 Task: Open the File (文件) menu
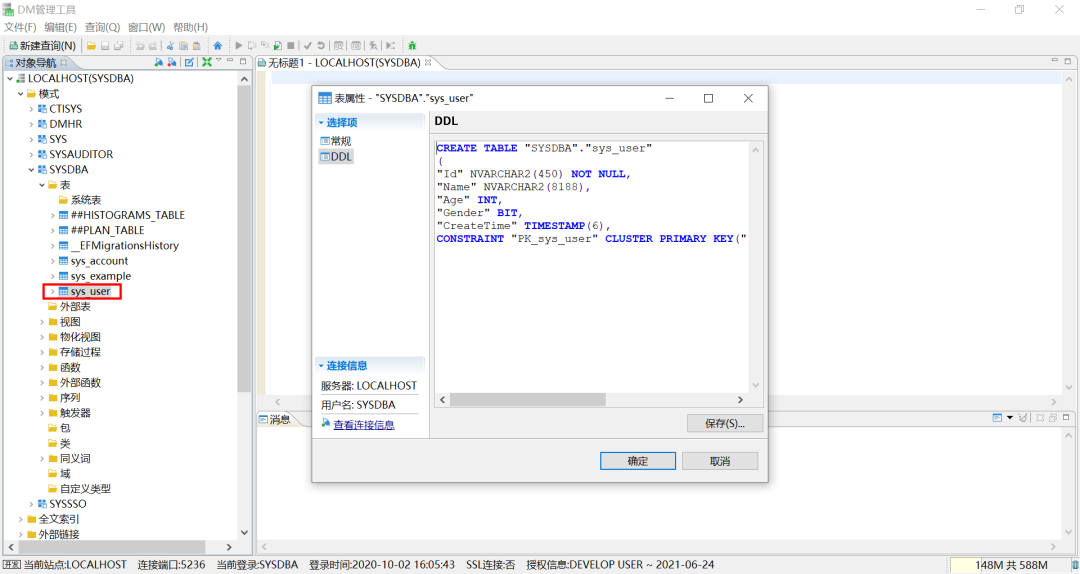point(20,27)
